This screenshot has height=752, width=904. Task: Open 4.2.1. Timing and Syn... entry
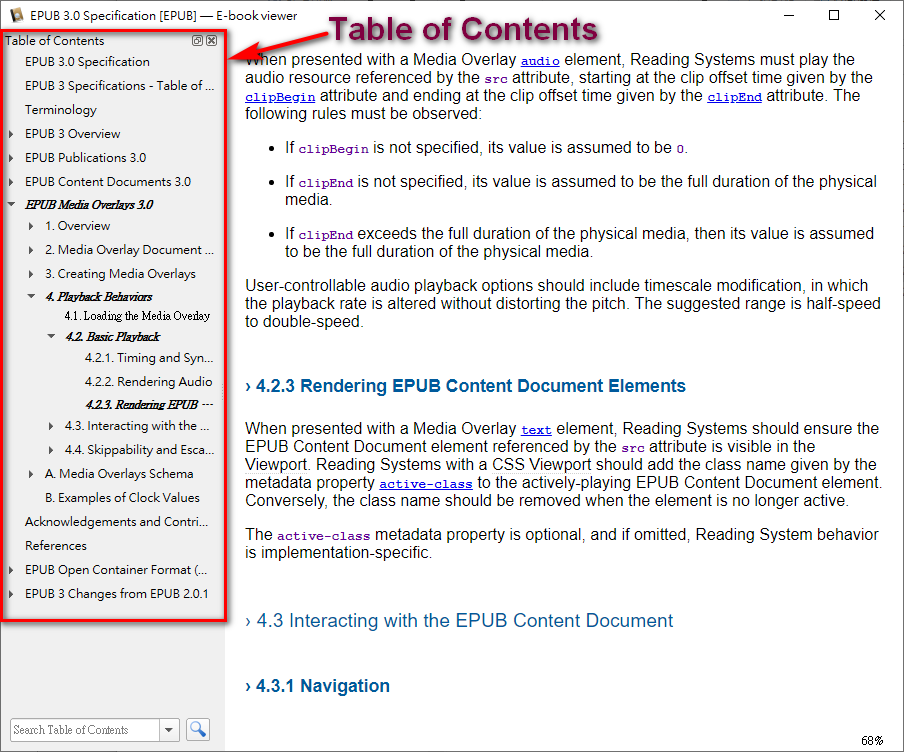[x=149, y=358]
